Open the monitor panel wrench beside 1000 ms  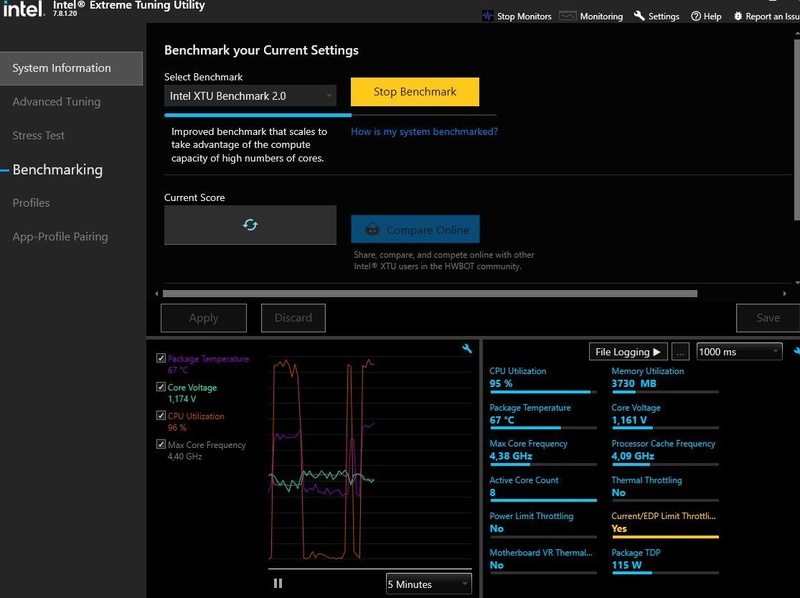(x=796, y=351)
